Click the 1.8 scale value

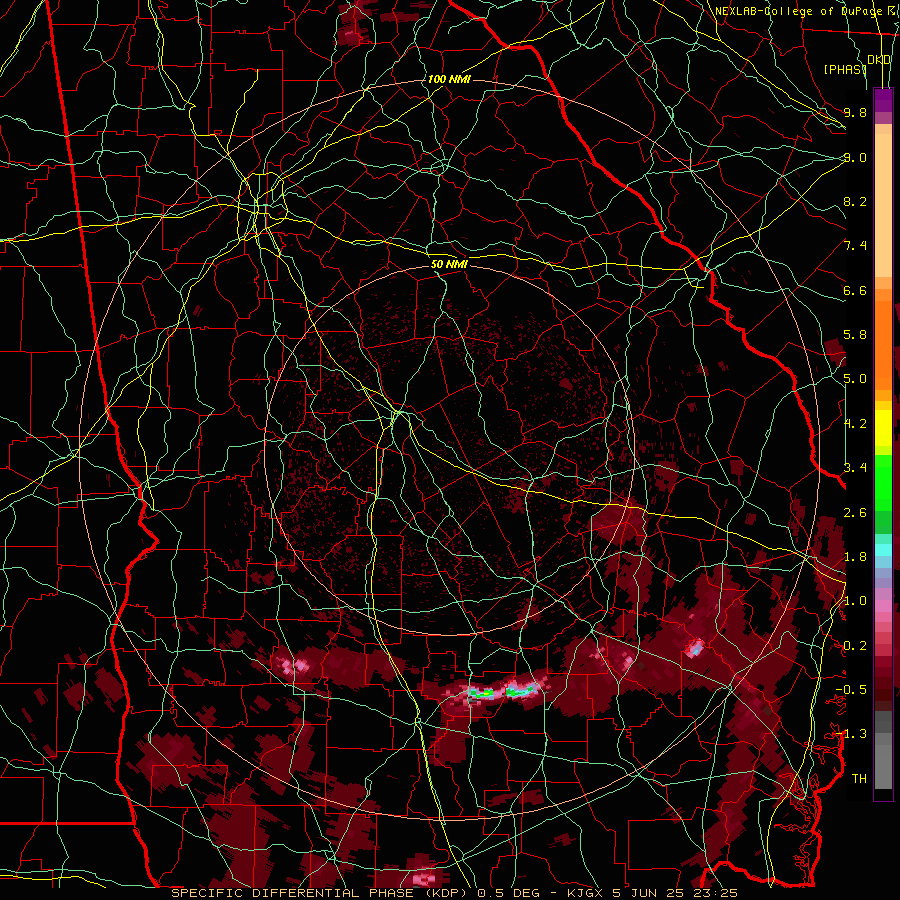pyautogui.click(x=855, y=557)
